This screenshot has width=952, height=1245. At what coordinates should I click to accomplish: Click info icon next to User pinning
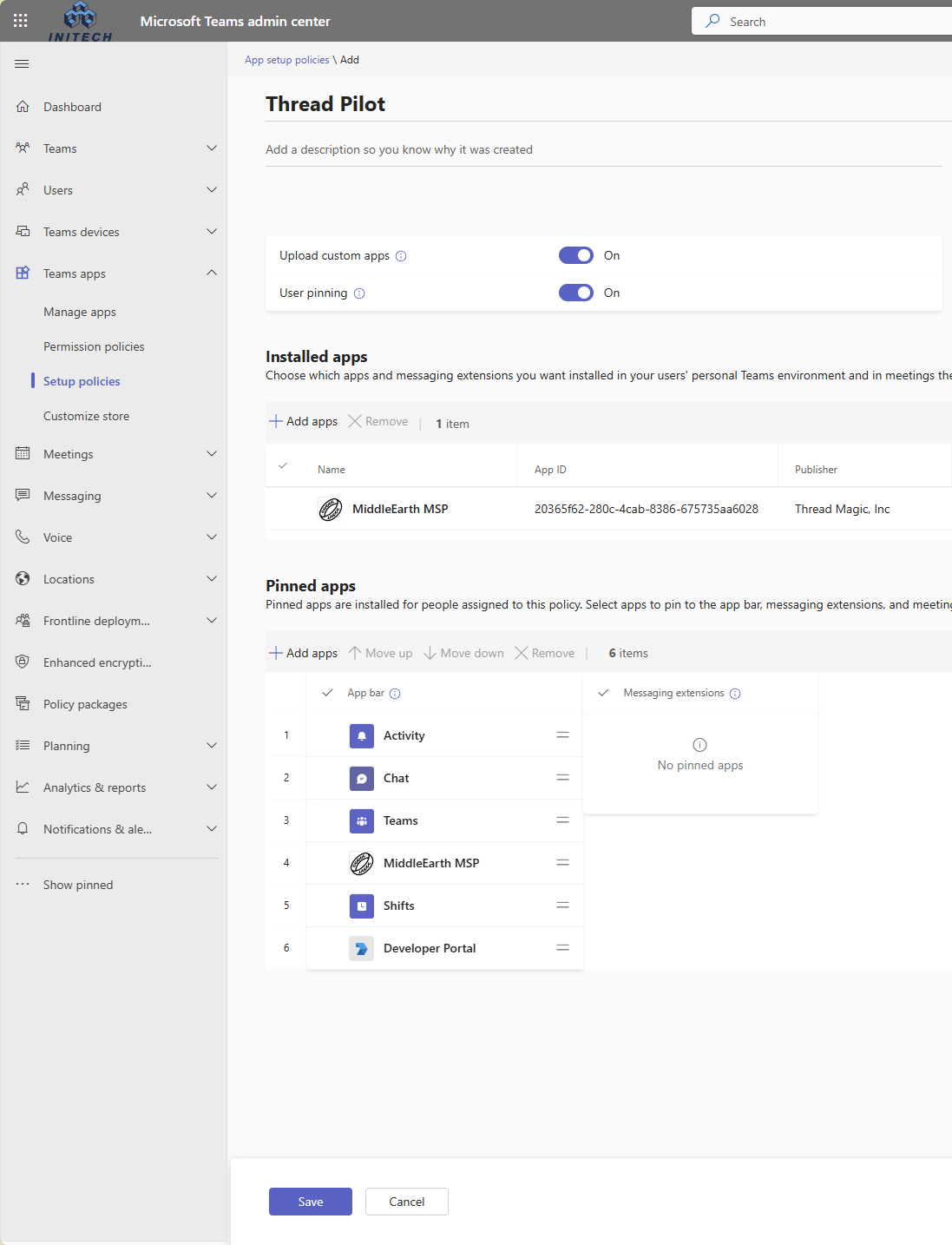coord(359,293)
